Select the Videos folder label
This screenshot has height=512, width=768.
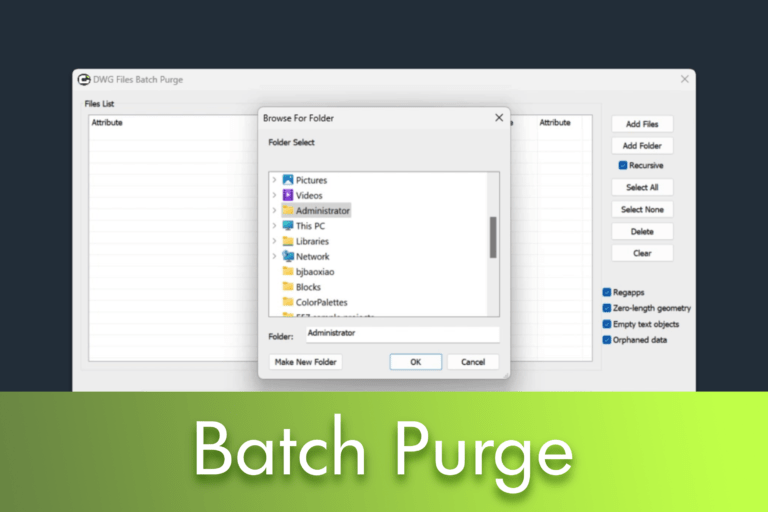[x=309, y=195]
